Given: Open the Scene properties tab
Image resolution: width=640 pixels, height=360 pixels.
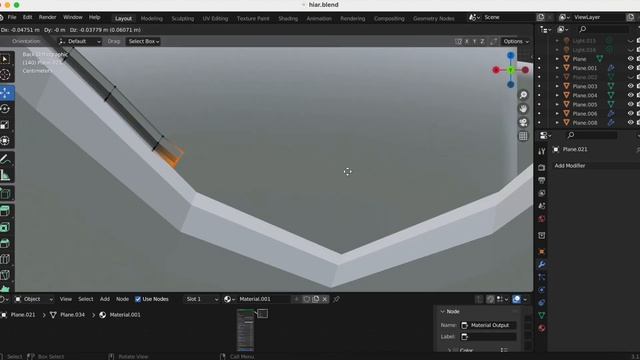Looking at the screenshot, I should coord(542,206).
